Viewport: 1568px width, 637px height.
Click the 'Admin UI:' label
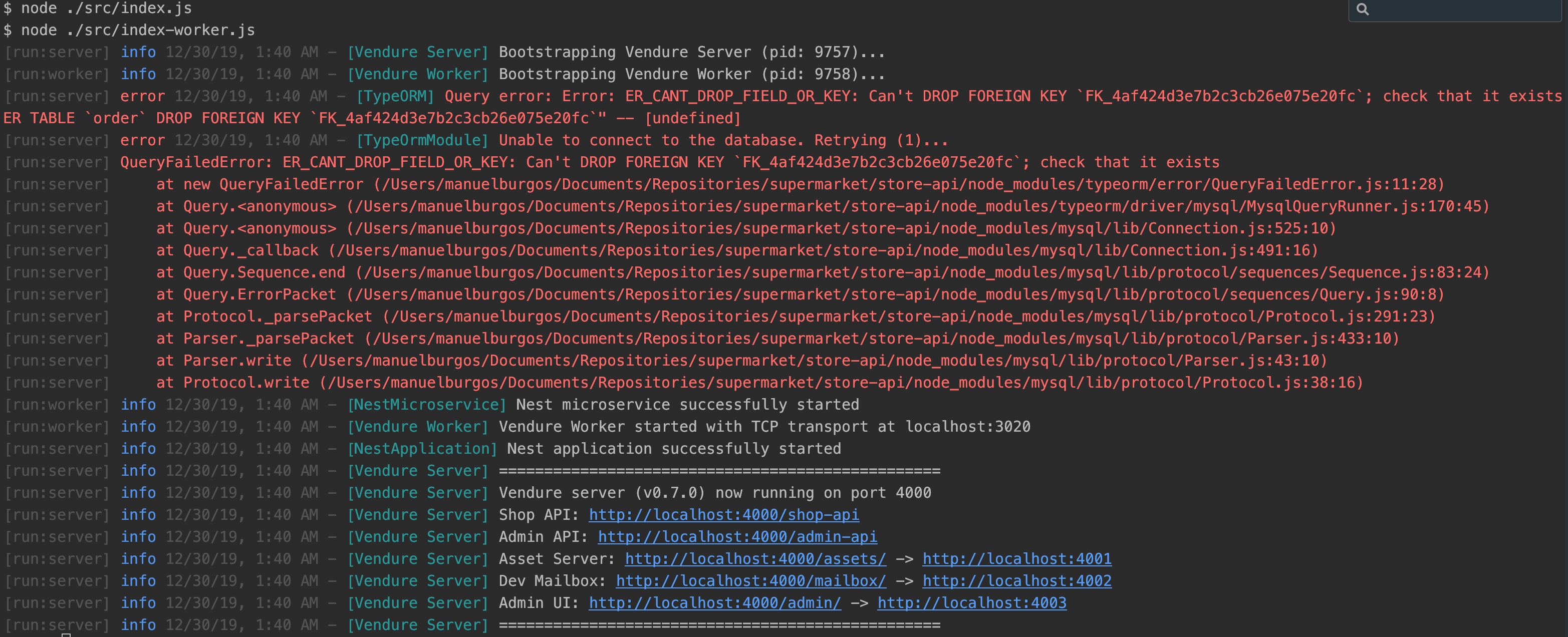(x=538, y=603)
